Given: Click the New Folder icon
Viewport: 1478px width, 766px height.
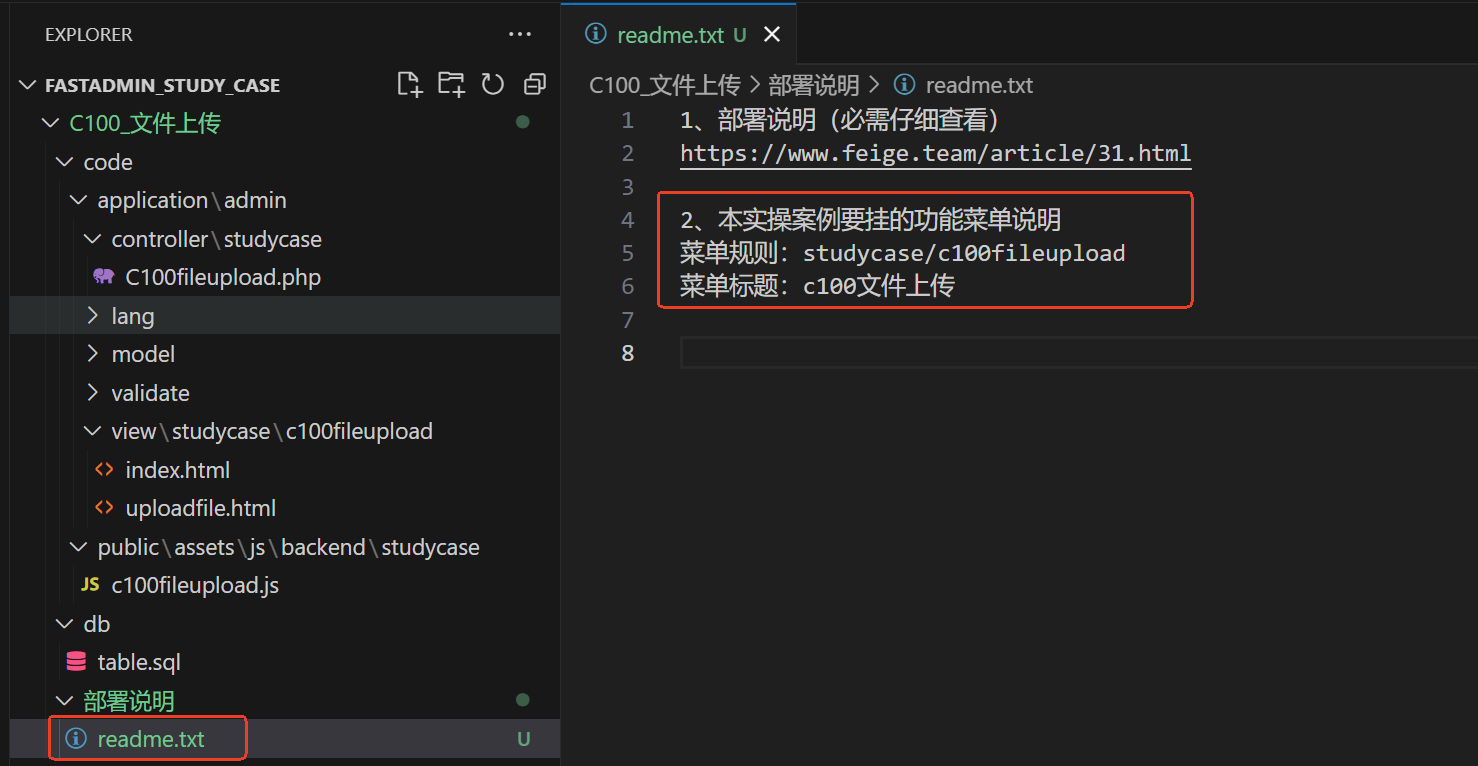Looking at the screenshot, I should coord(452,85).
